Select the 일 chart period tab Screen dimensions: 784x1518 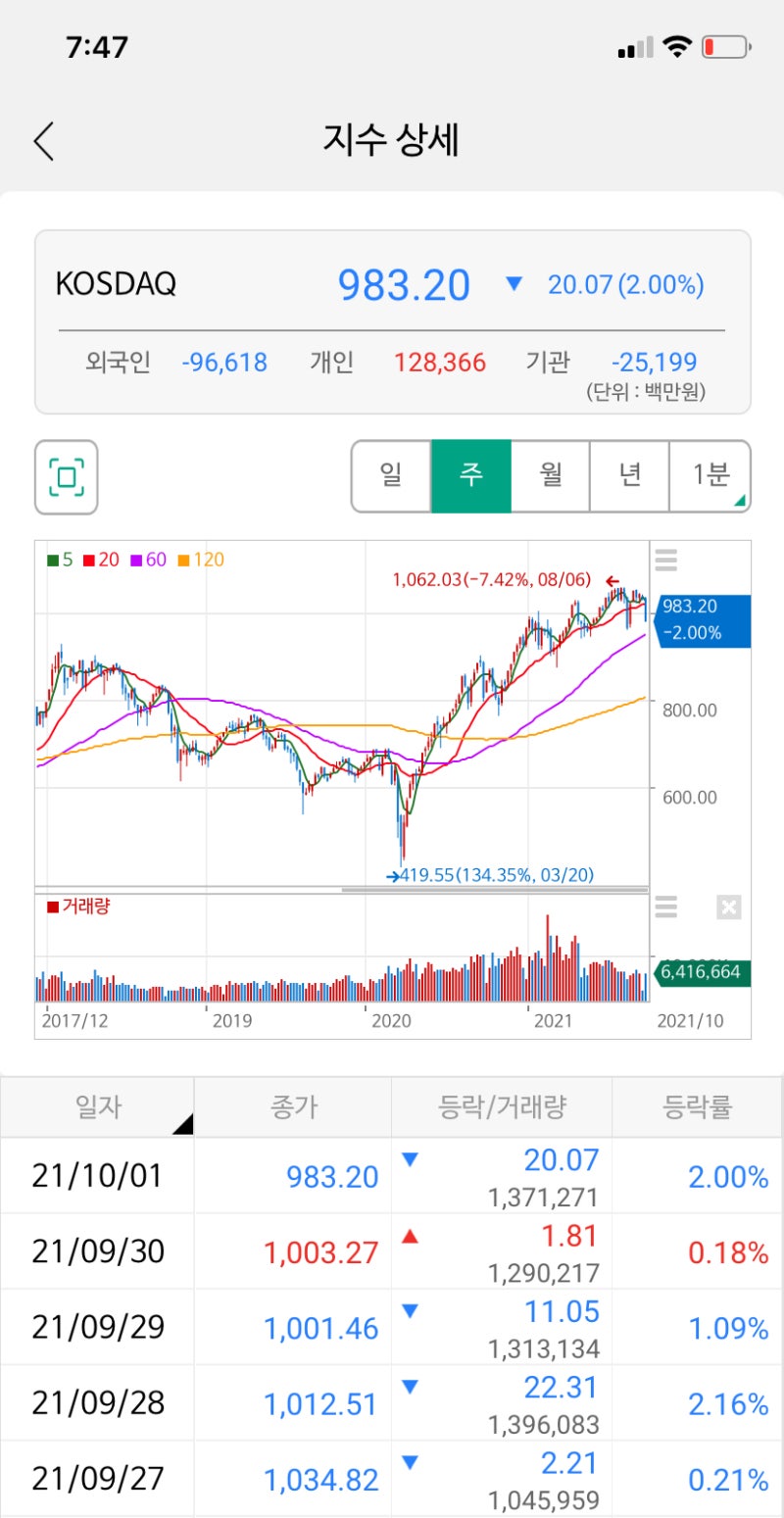pyautogui.click(x=391, y=476)
